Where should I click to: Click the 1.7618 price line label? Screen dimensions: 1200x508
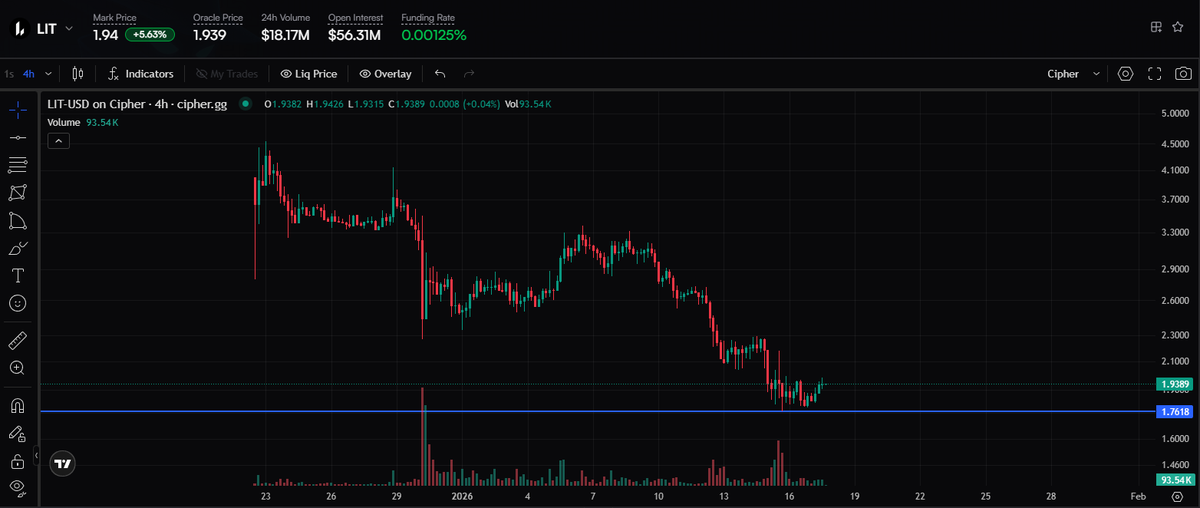[1174, 411]
